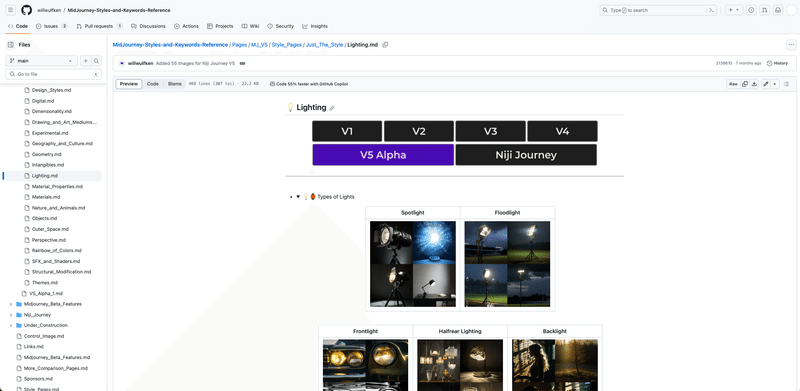Screen dimensions: 800x391
Task: Click the Raw button
Action: [733, 84]
